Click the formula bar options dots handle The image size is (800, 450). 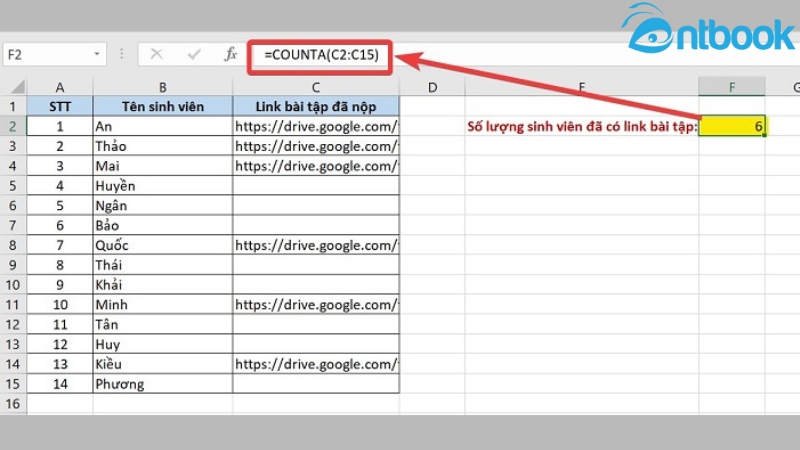121,54
